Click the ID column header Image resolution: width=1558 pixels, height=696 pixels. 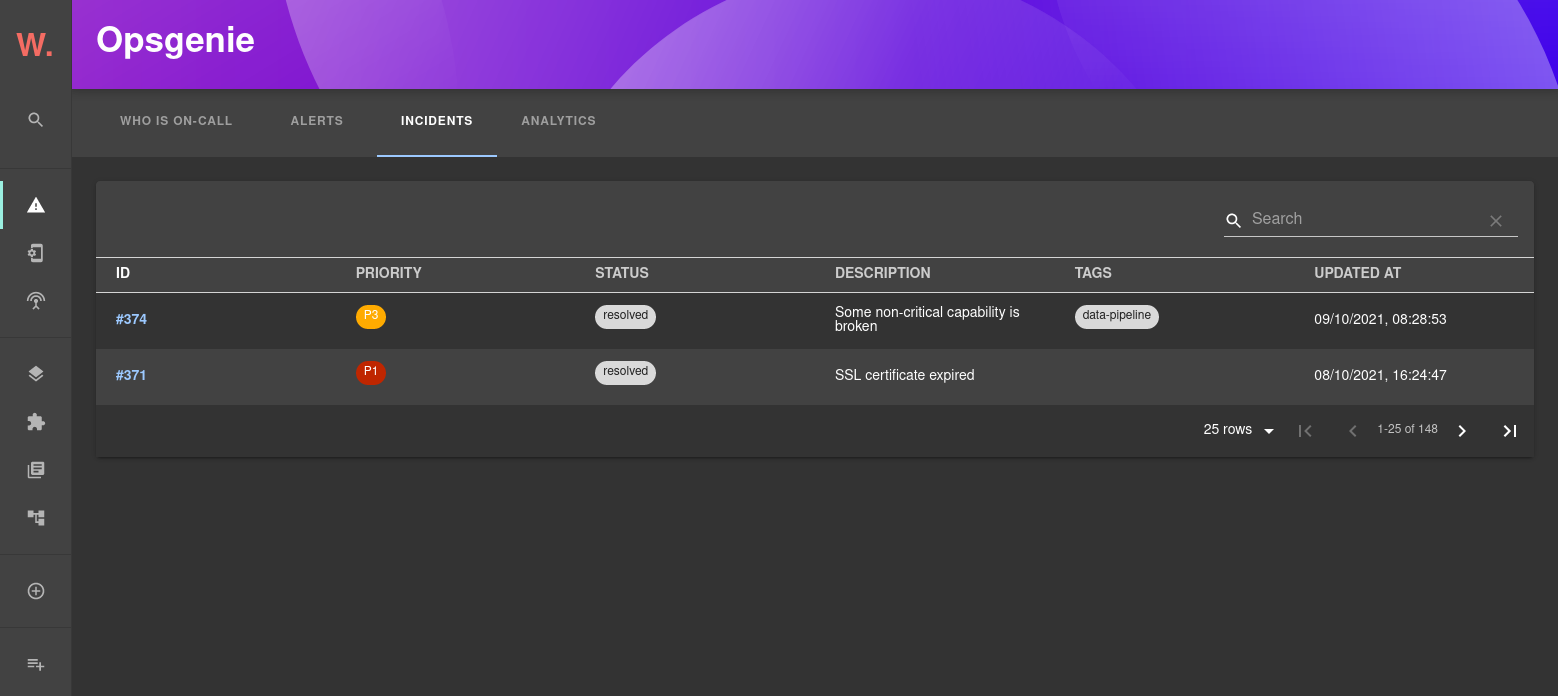pyautogui.click(x=123, y=273)
